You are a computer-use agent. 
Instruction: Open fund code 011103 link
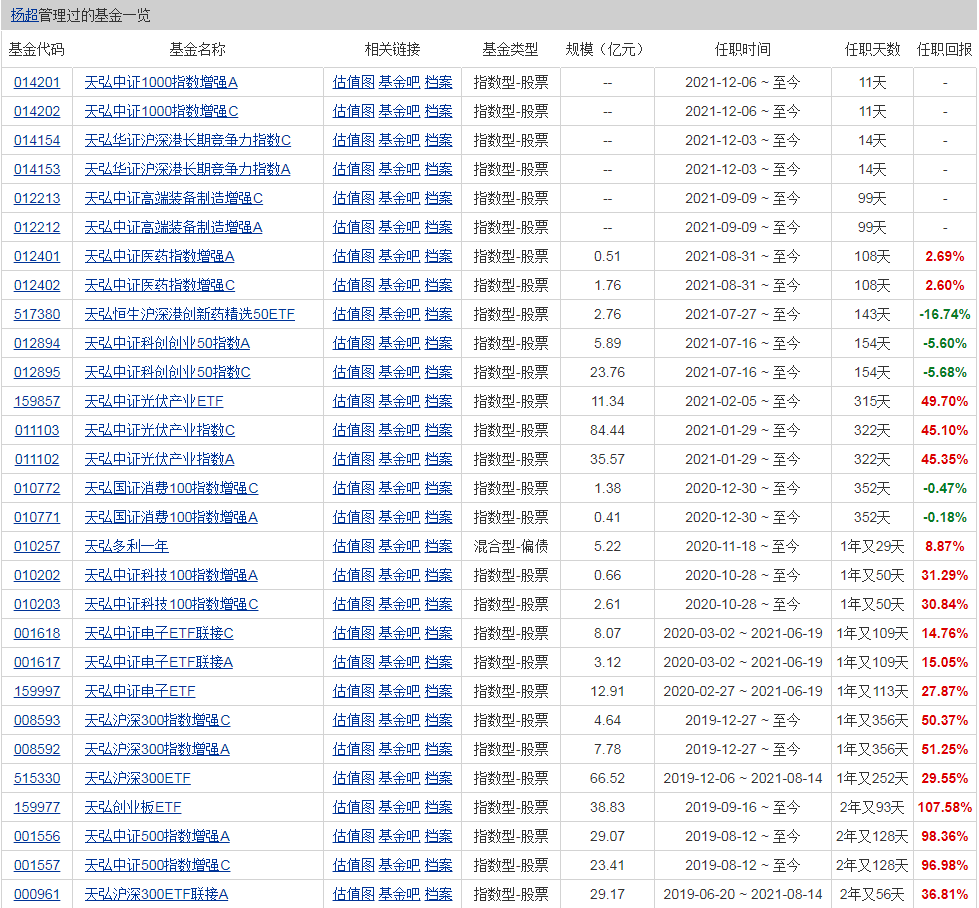tap(37, 430)
